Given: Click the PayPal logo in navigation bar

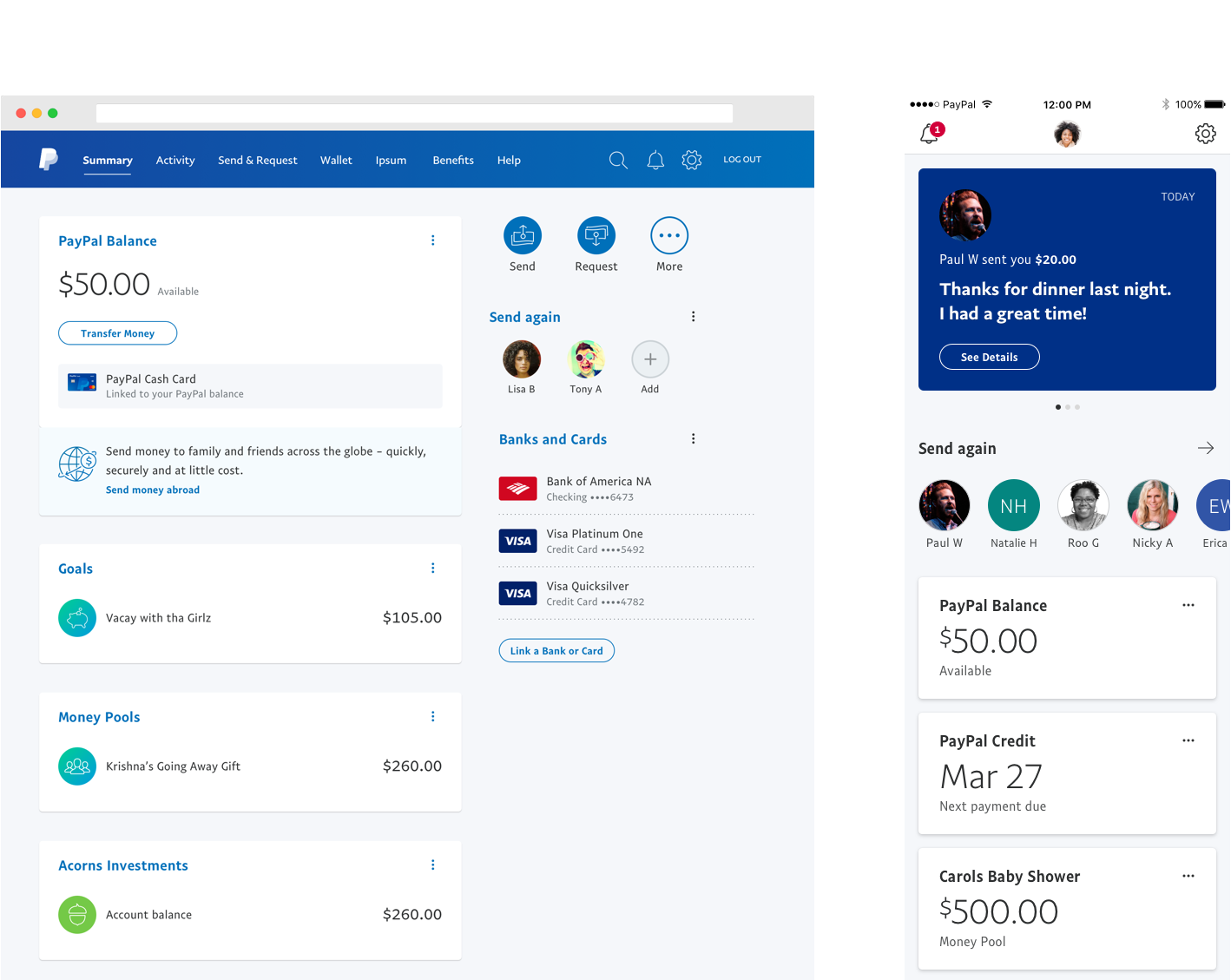Looking at the screenshot, I should (49, 160).
